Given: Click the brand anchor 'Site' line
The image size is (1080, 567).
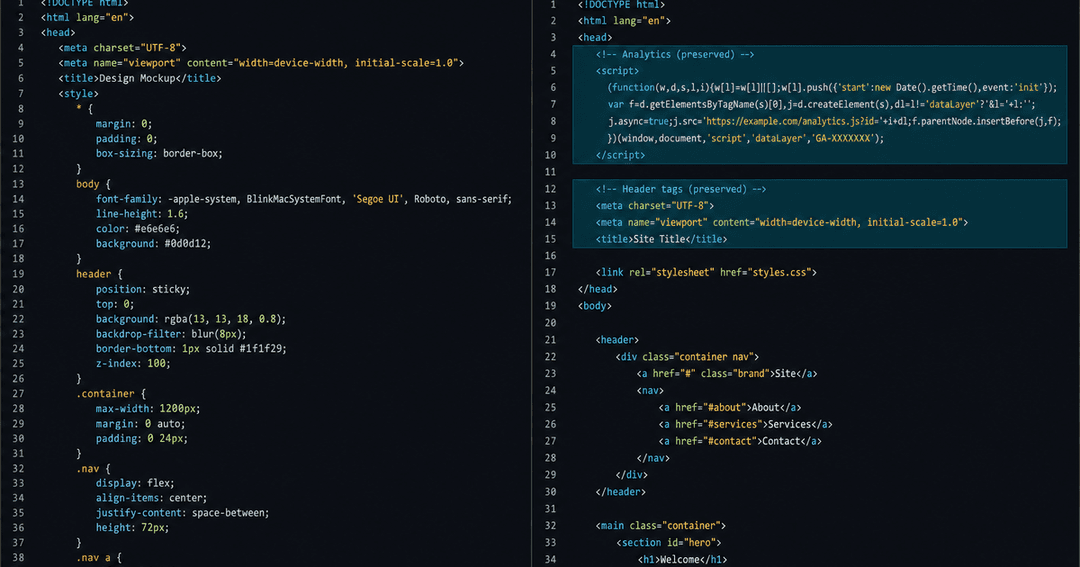Looking at the screenshot, I should [x=727, y=373].
